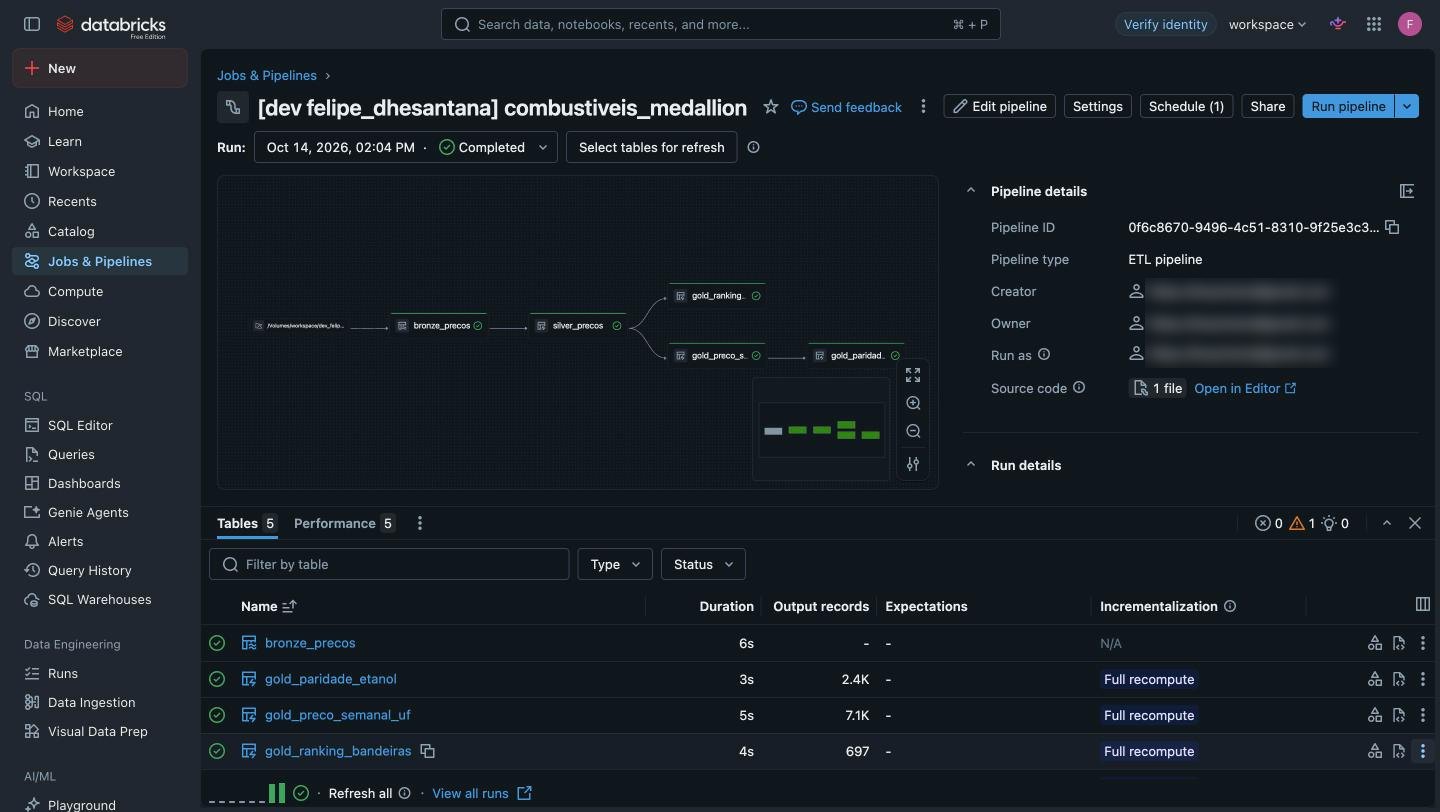Switch to the Performance tab
This screenshot has height=812, width=1440.
tap(344, 523)
